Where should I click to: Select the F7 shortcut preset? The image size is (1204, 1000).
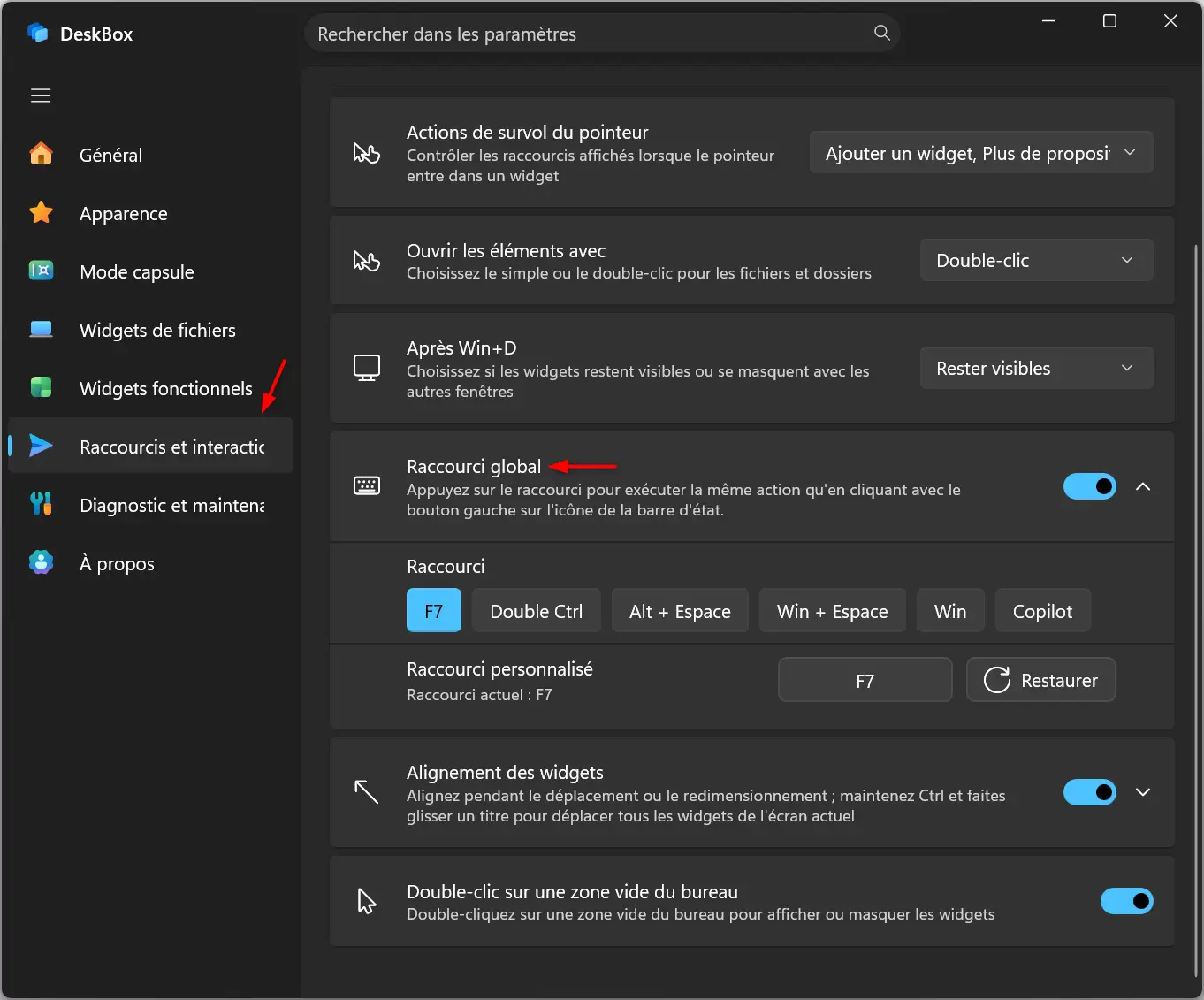[x=433, y=610]
